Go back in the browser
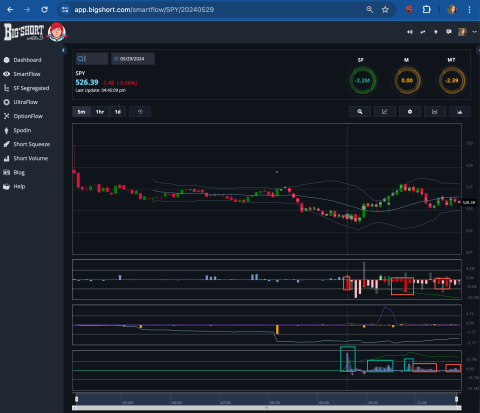This screenshot has width=480, height=413. click(x=10, y=10)
